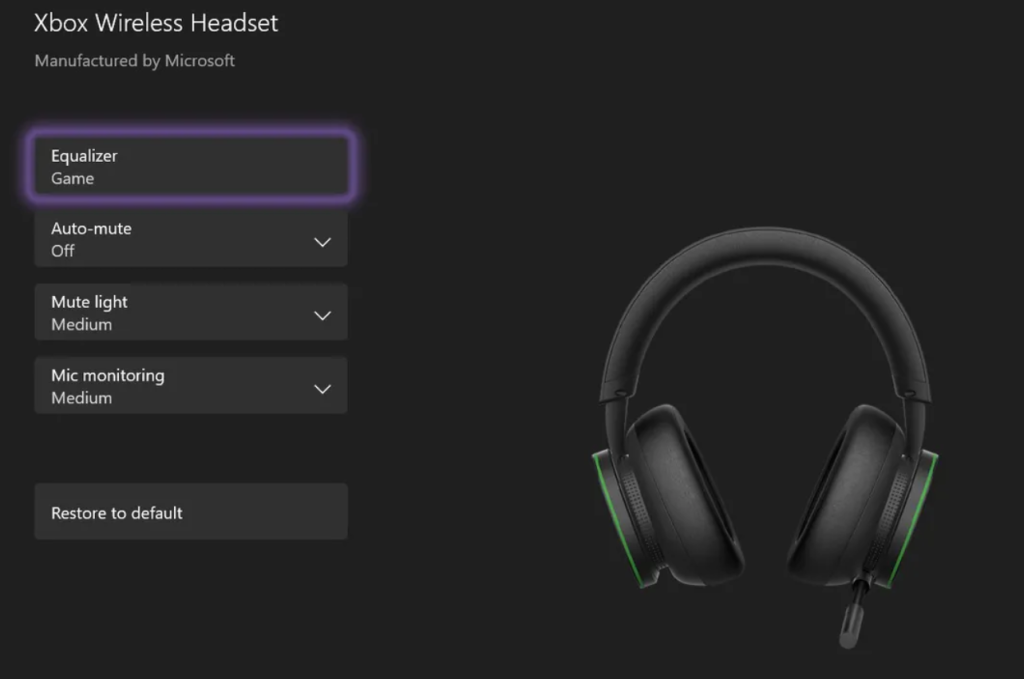1024x679 pixels.
Task: Click the Medium value under Mute light
Action: pyautogui.click(x=82, y=324)
